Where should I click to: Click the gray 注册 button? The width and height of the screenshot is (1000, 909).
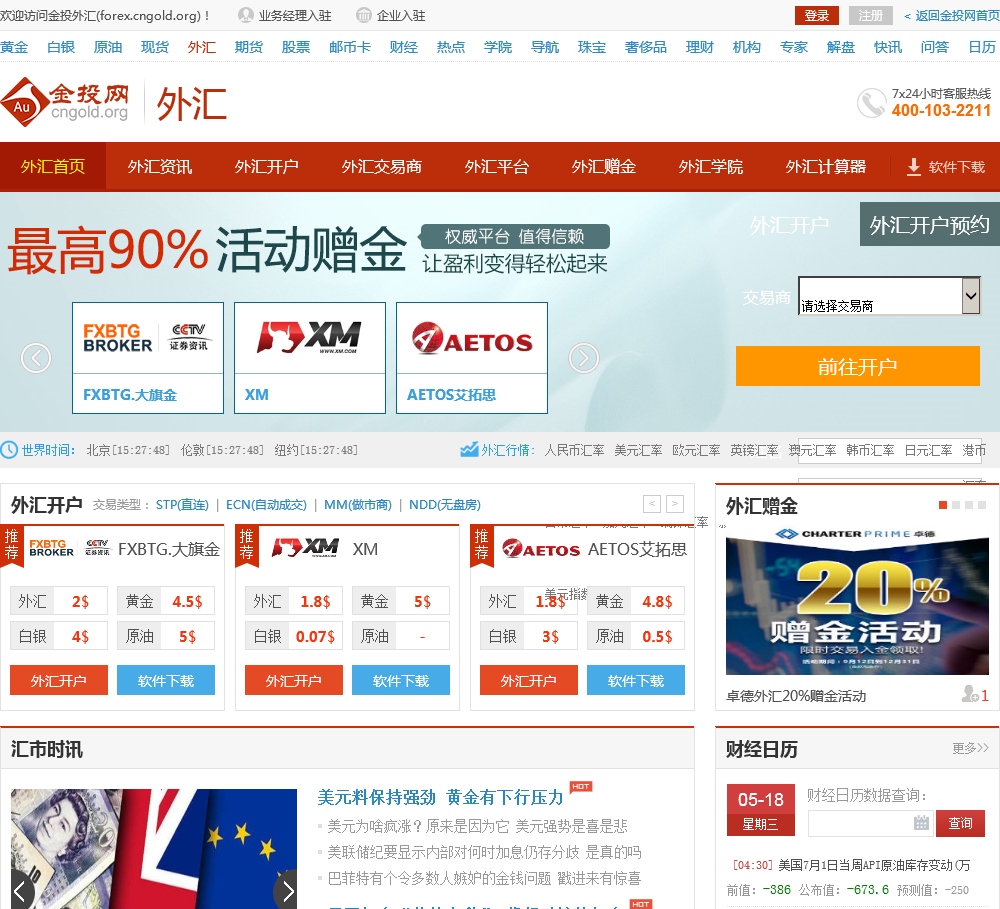click(x=871, y=15)
